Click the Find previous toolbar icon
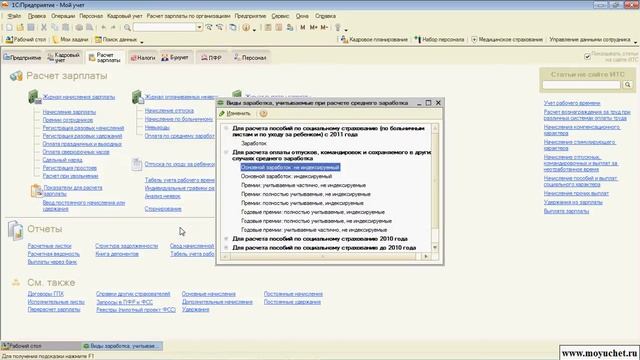The image size is (640, 360). tap(220, 27)
